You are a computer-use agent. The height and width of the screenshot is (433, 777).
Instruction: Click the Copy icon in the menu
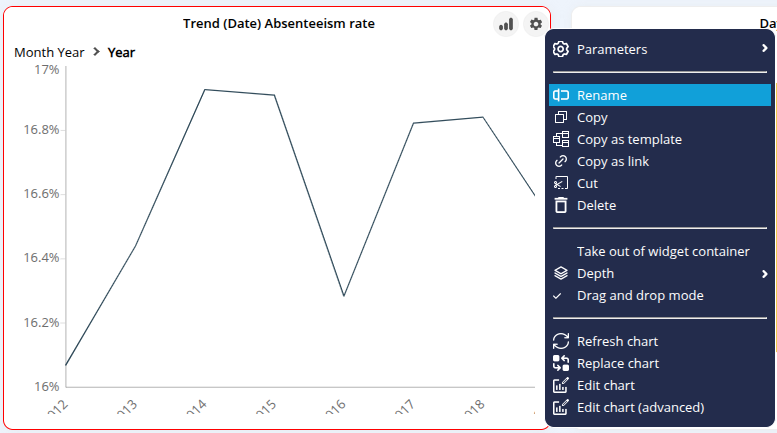click(561, 117)
